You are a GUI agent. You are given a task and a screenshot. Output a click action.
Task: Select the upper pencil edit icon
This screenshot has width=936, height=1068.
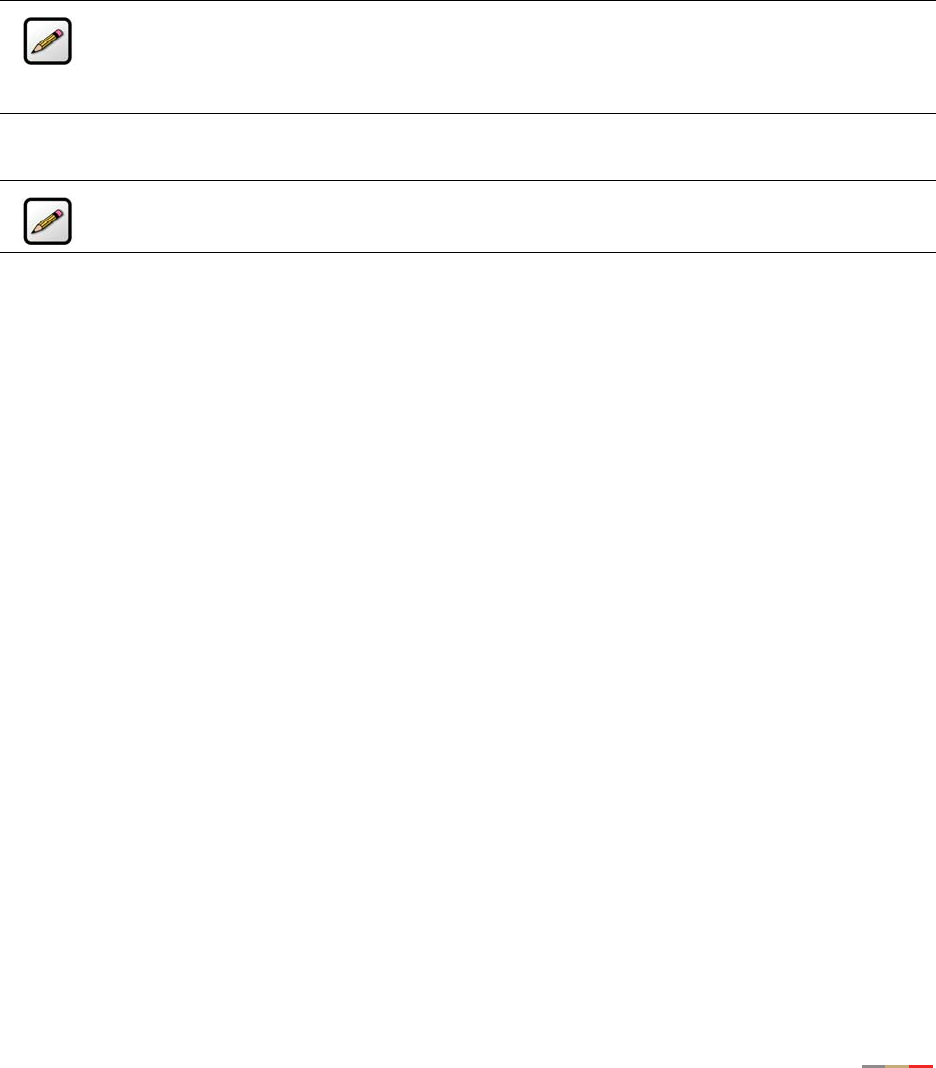48,42
